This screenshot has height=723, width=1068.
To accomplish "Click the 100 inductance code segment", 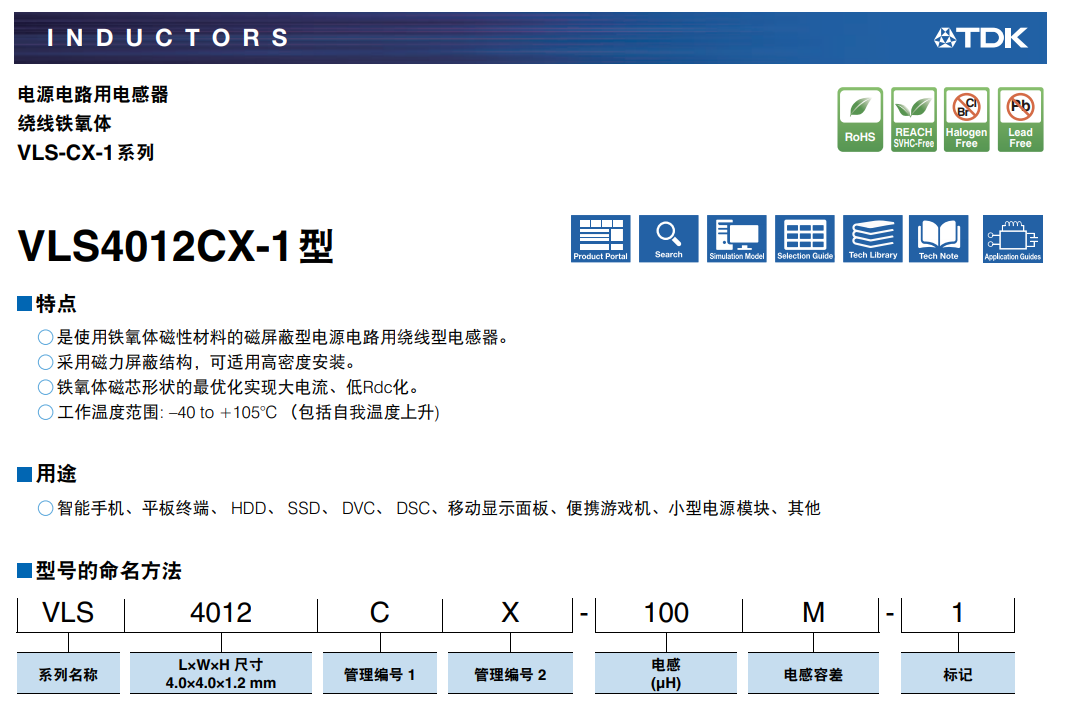I will [667, 613].
